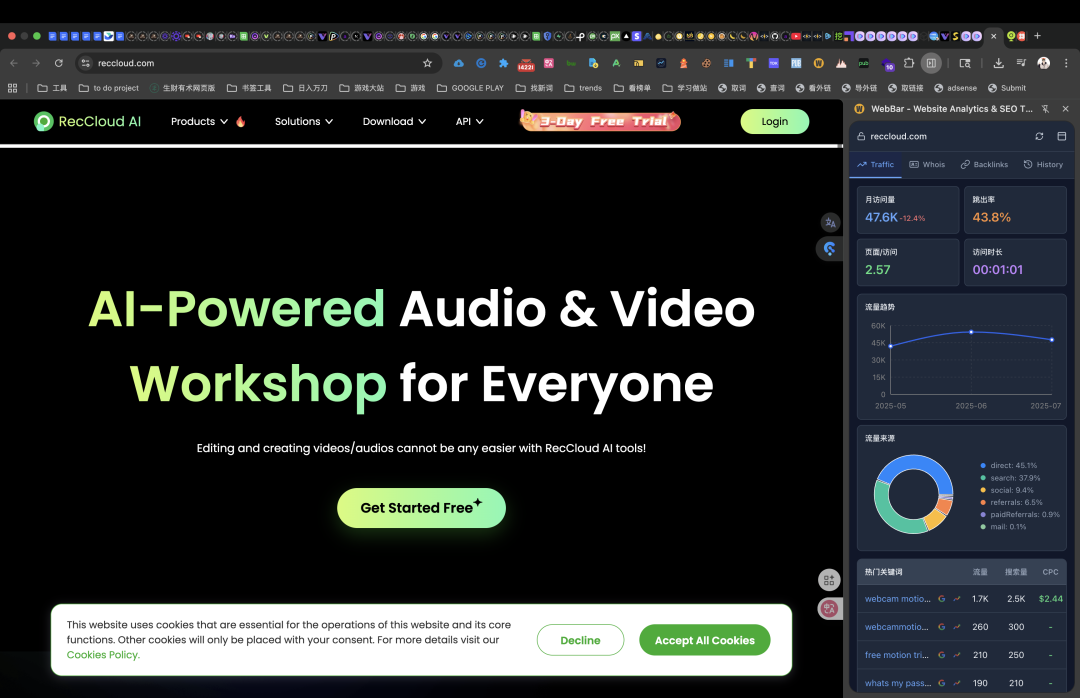
Task: Click the address bar showing reccloud.com
Action: point(256,63)
